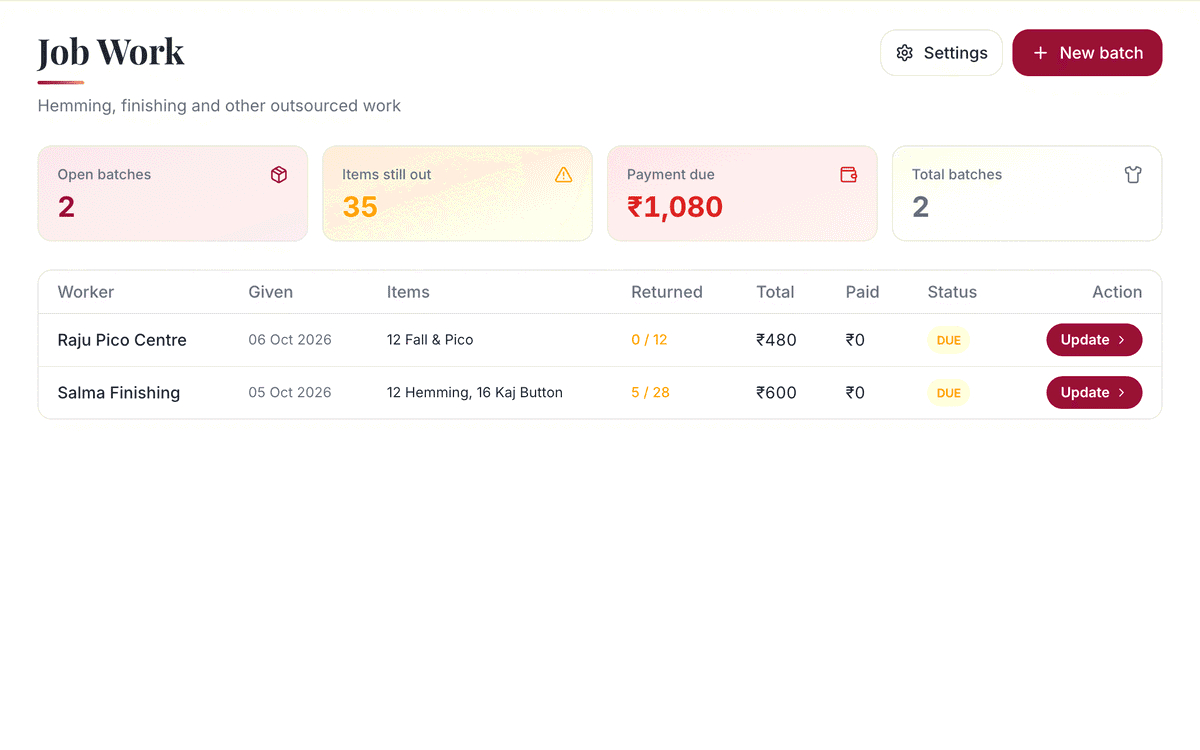Click the ₹600 total amount

[777, 393]
